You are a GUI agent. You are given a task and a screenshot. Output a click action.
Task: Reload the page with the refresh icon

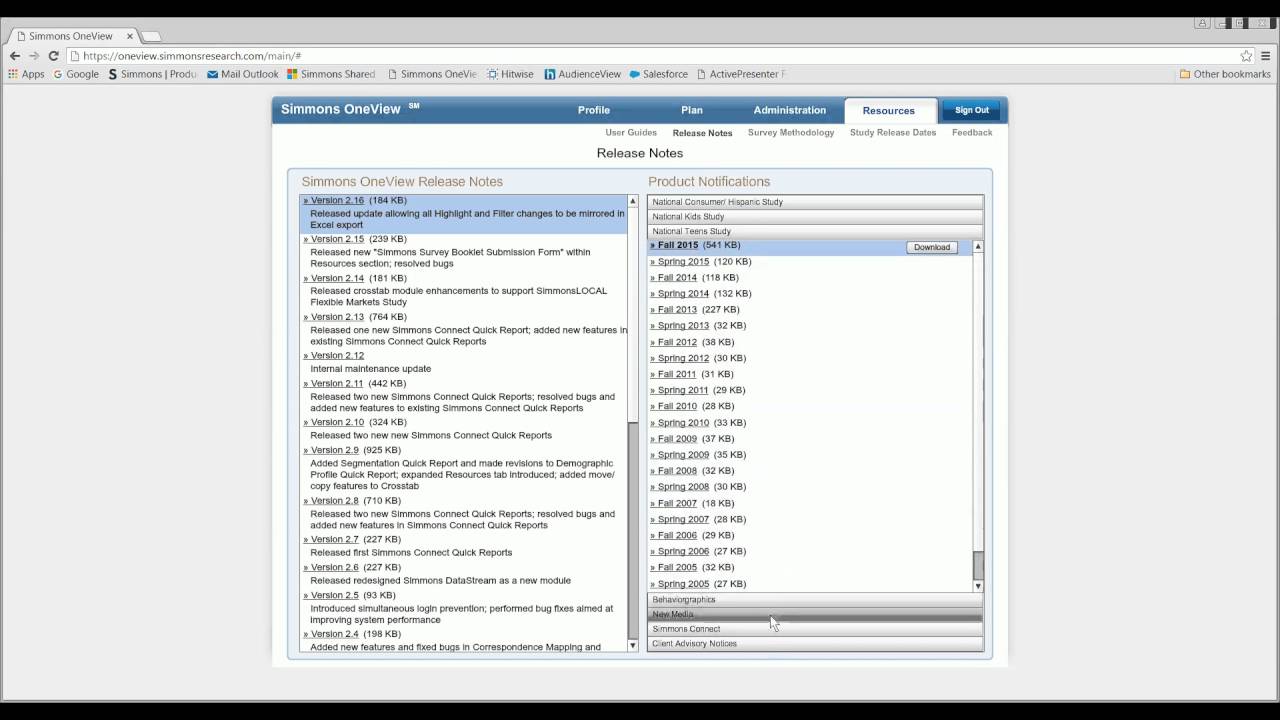pos(54,56)
